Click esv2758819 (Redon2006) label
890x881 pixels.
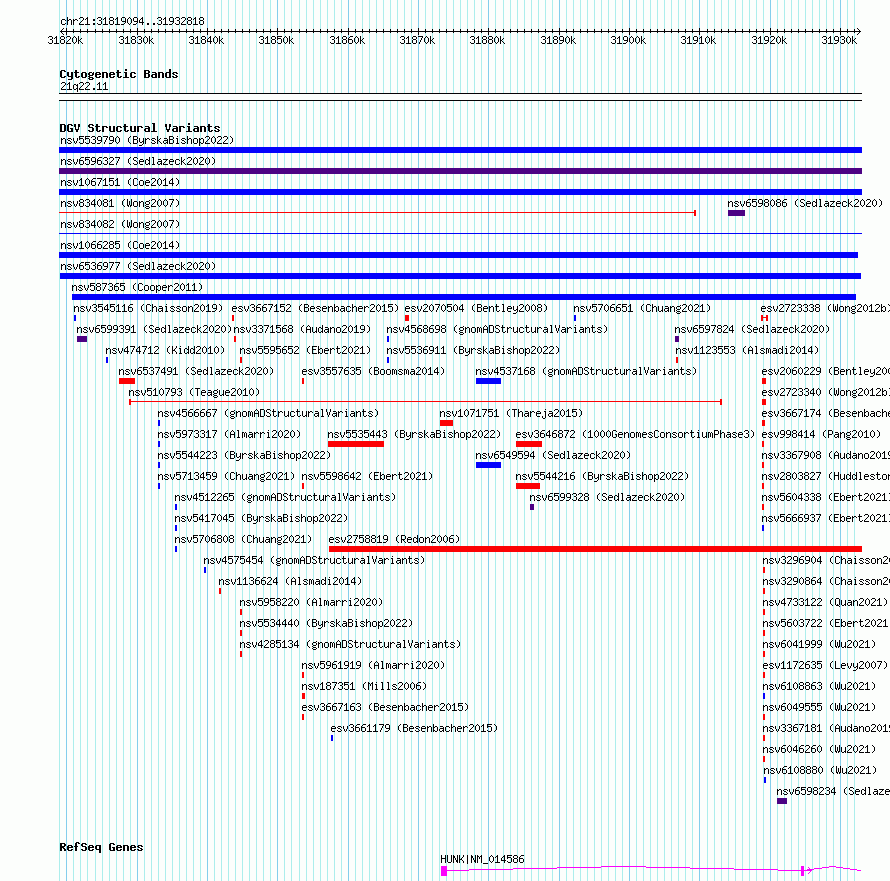pos(394,539)
